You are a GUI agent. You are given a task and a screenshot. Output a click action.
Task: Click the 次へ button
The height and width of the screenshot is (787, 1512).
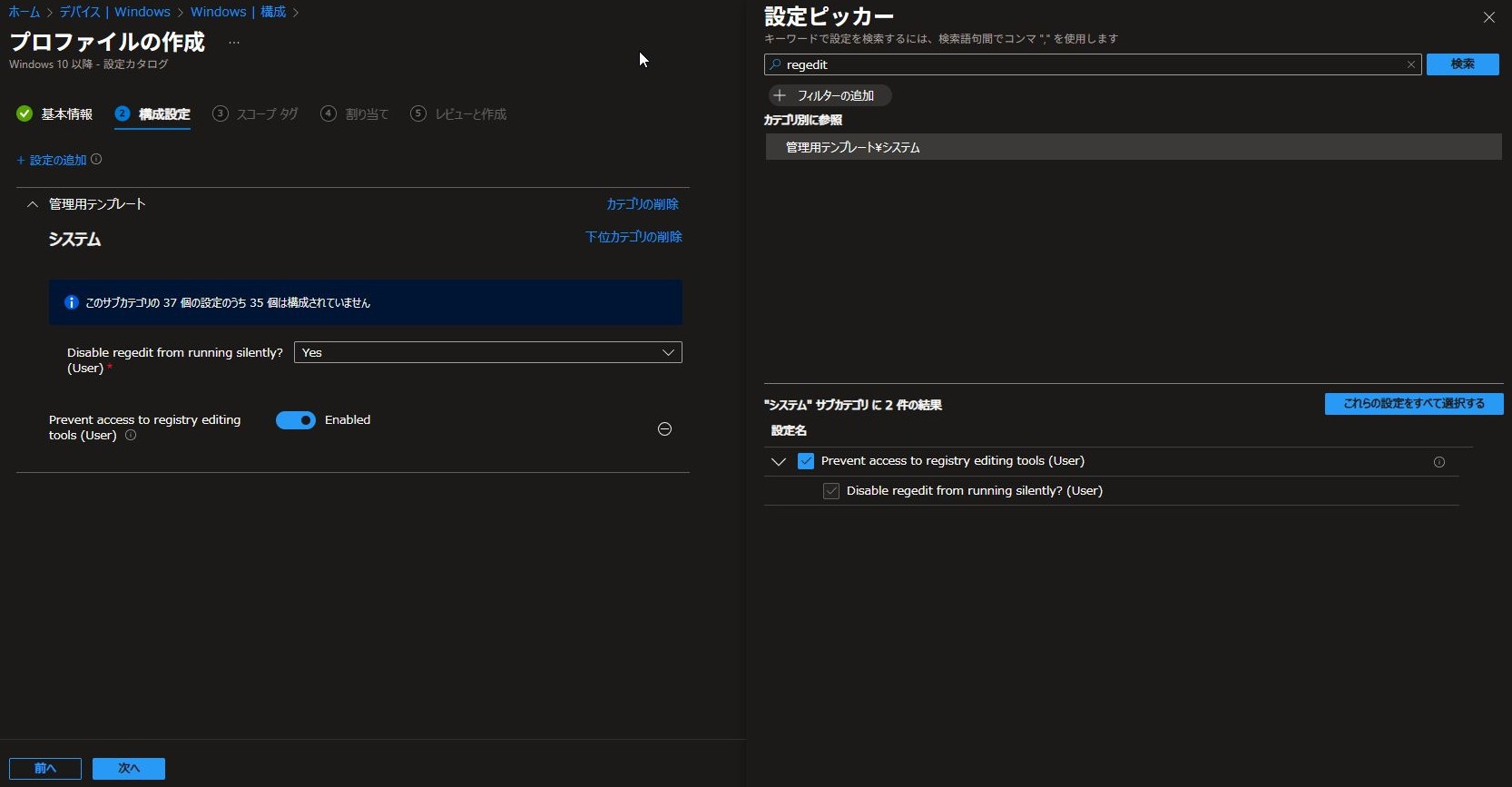click(128, 768)
